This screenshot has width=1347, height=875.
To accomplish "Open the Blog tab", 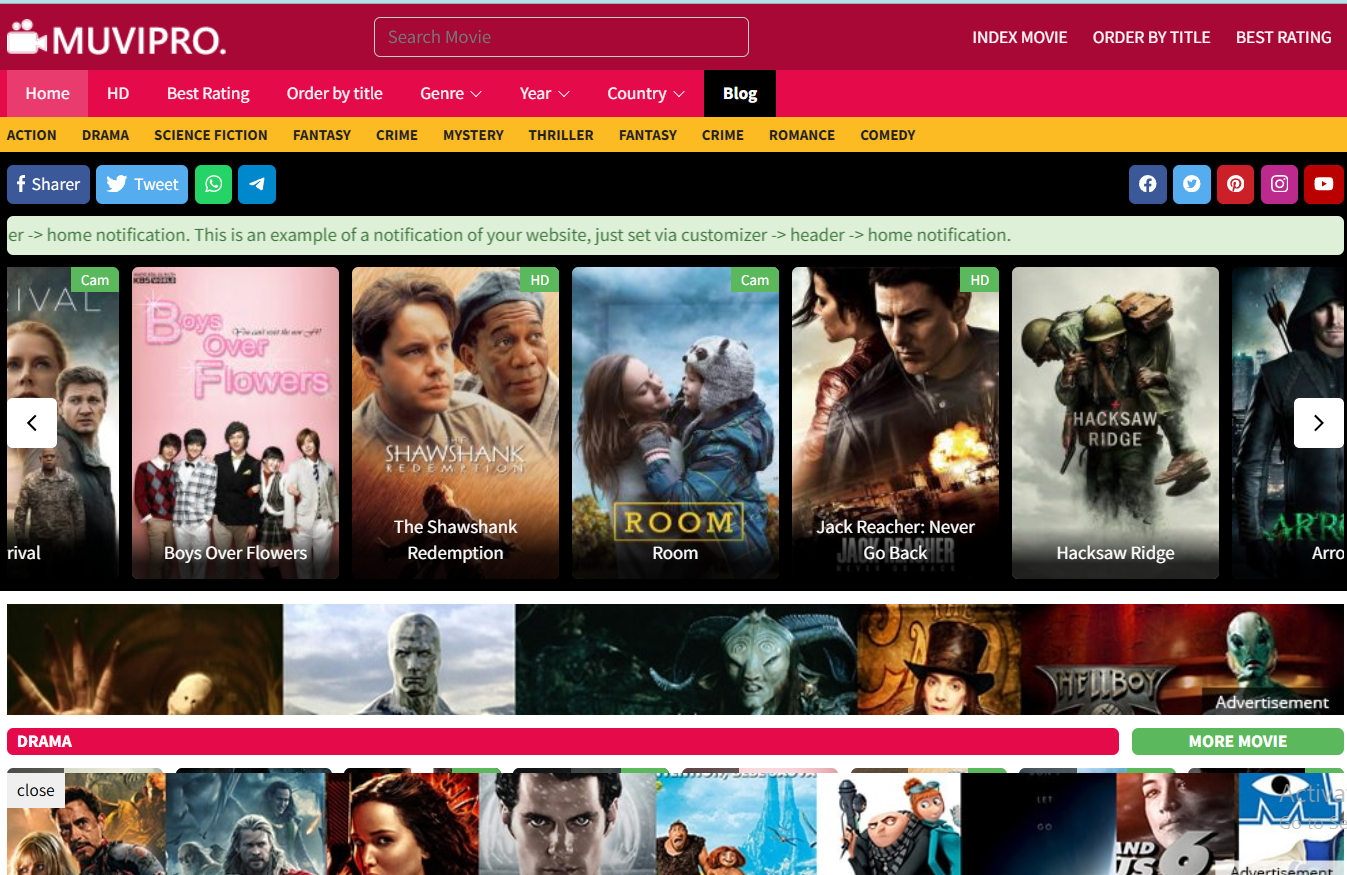I will (x=740, y=93).
